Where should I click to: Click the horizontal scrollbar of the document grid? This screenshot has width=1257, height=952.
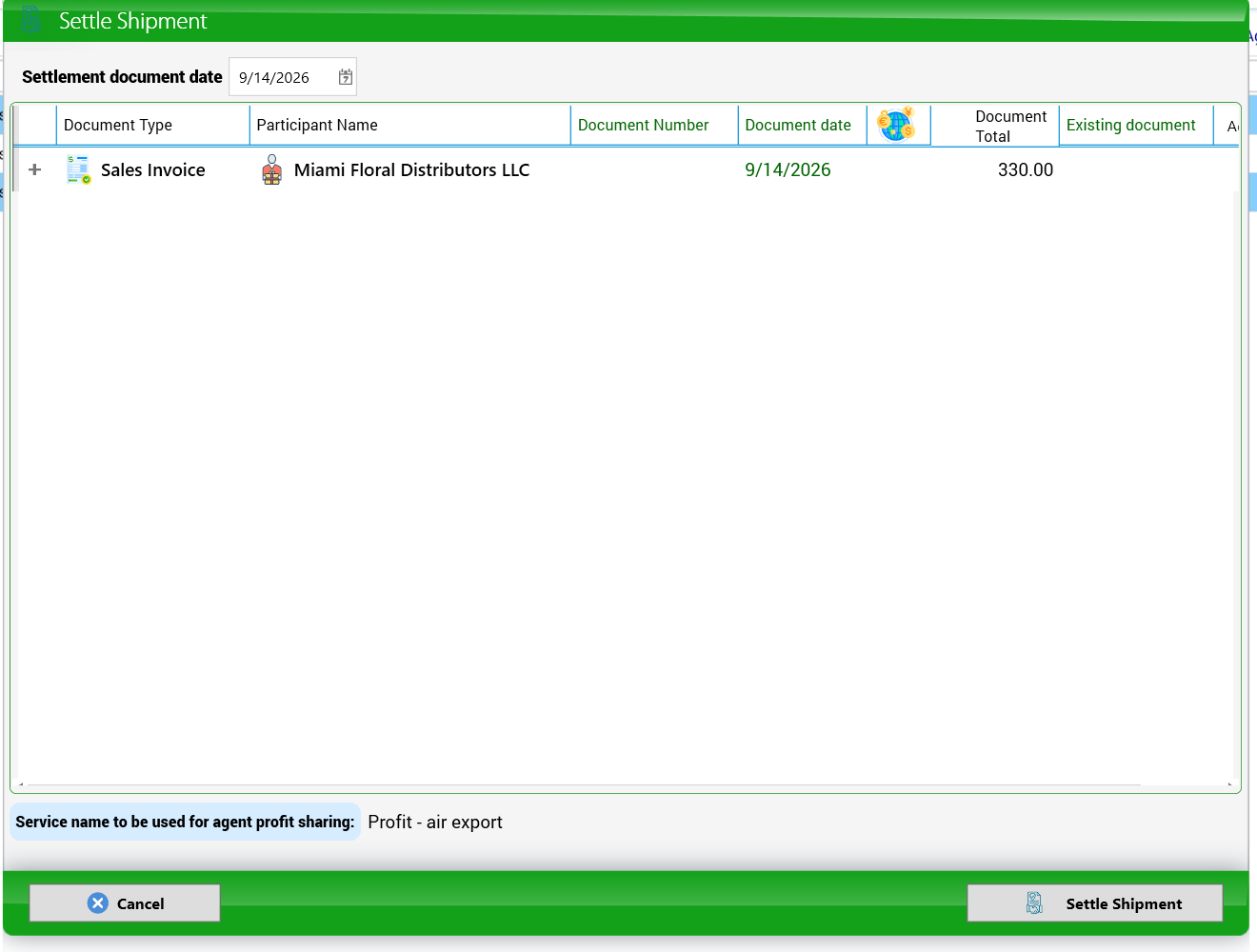[x=584, y=785]
